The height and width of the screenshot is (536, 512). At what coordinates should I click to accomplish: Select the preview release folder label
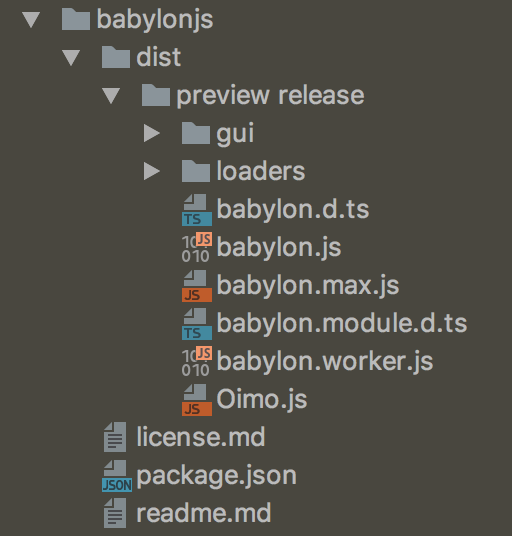pos(270,96)
